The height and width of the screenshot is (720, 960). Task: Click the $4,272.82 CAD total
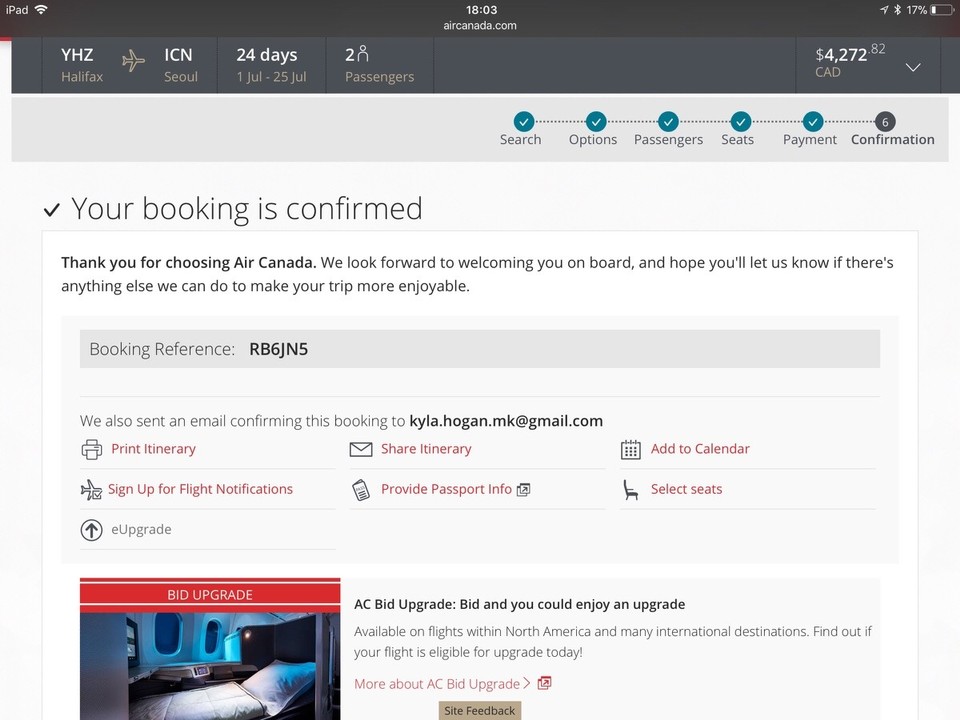tap(850, 61)
